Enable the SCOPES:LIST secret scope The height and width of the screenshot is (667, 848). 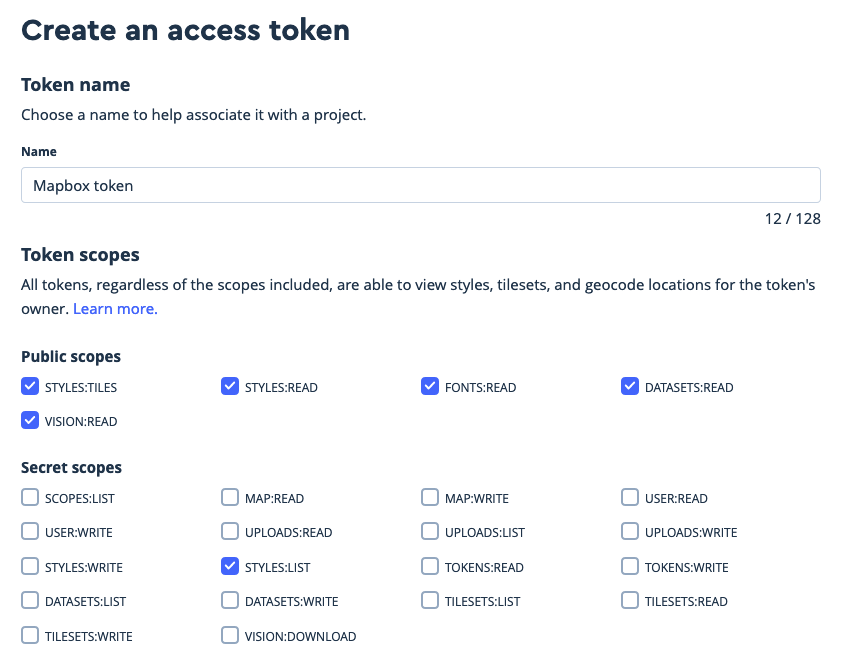30,497
